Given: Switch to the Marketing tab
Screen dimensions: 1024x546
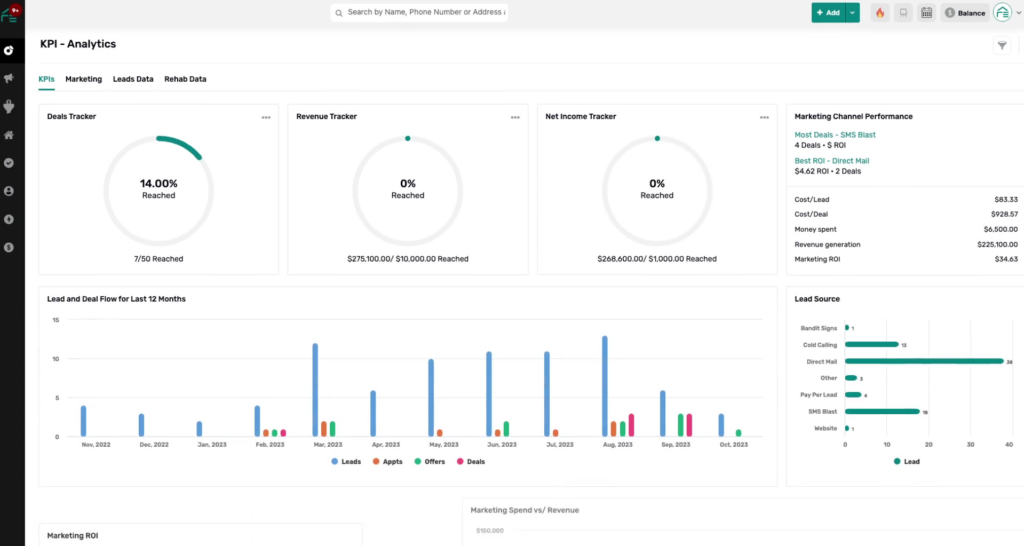Looking at the screenshot, I should (84, 79).
